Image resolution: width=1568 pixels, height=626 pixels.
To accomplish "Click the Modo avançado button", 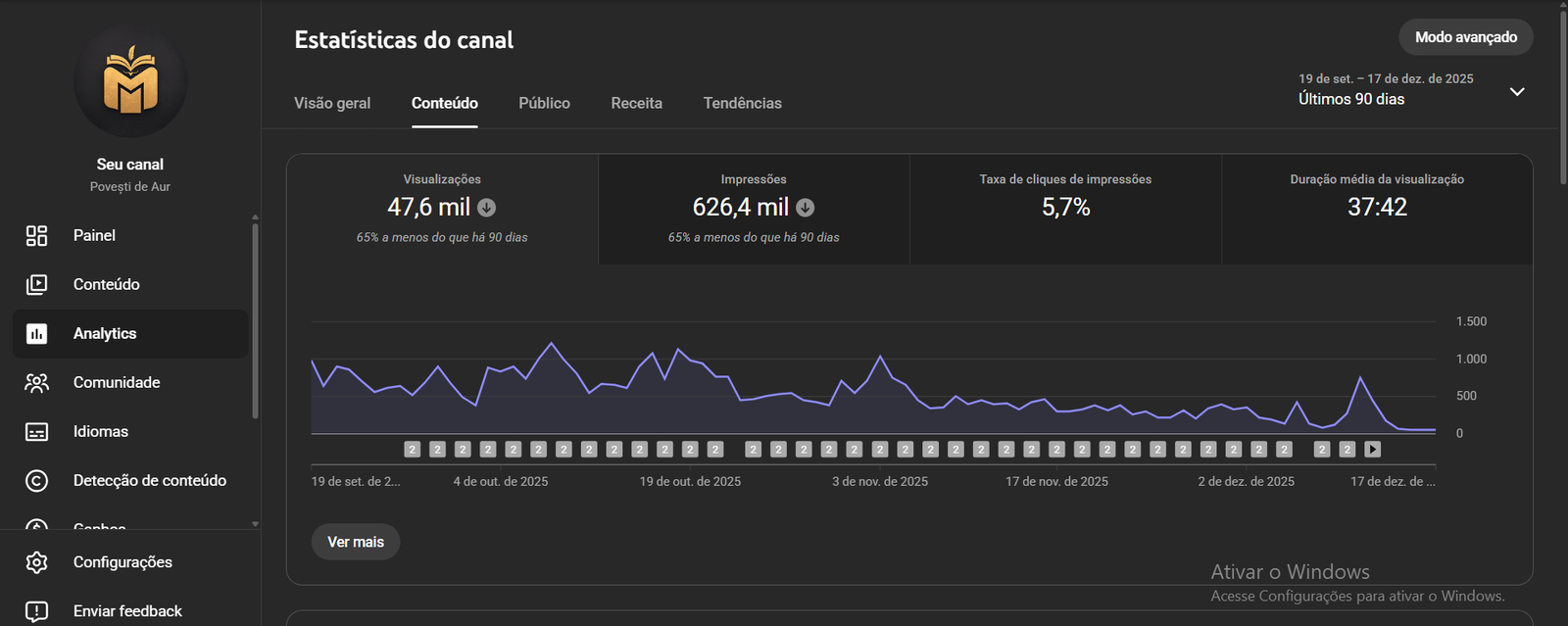I will pyautogui.click(x=1465, y=37).
